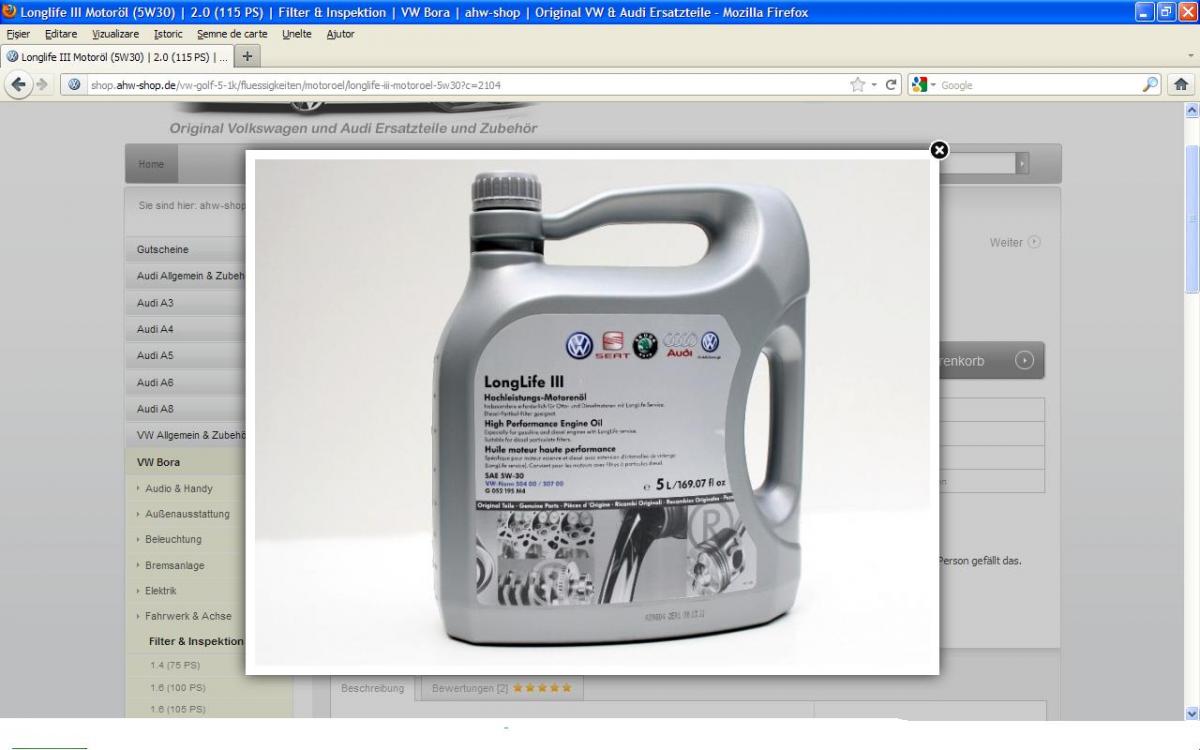This screenshot has width=1200, height=750.
Task: Open the tab list dropdown at tab bar end
Action: (1190, 55)
